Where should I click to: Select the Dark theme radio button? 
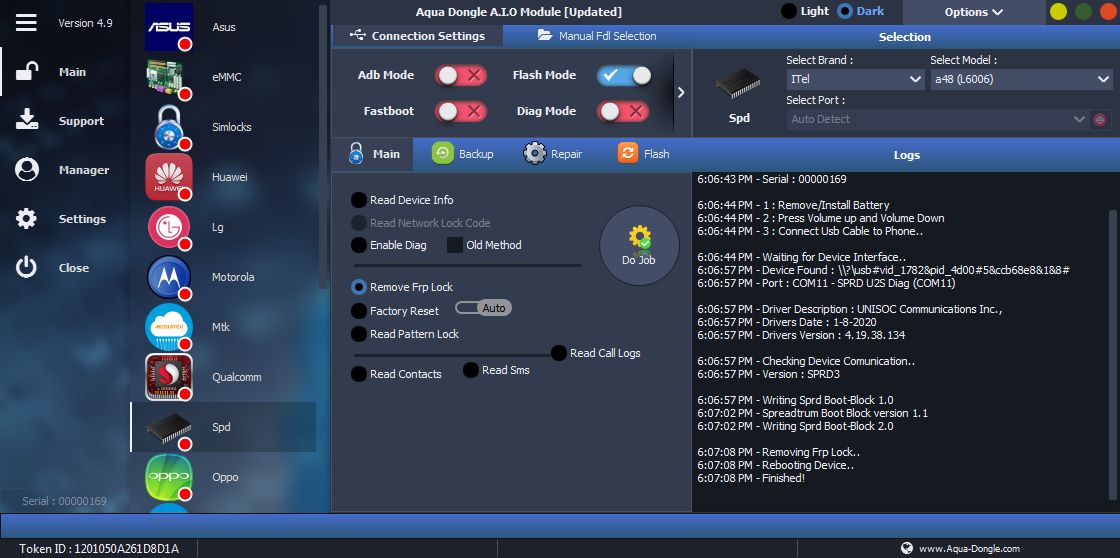point(845,11)
